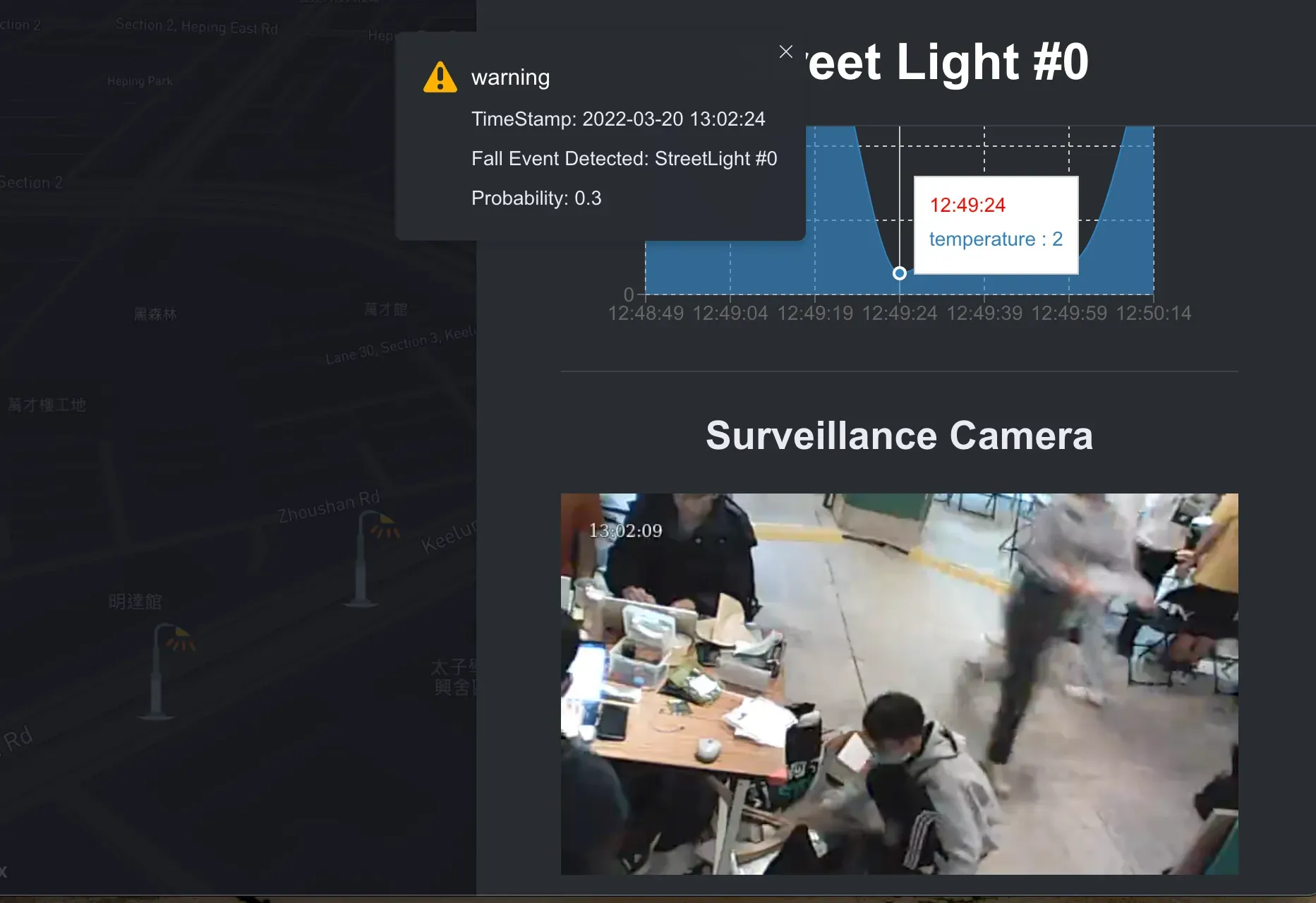Click the Heping Park map label
This screenshot has width=1316, height=903.
click(x=140, y=81)
